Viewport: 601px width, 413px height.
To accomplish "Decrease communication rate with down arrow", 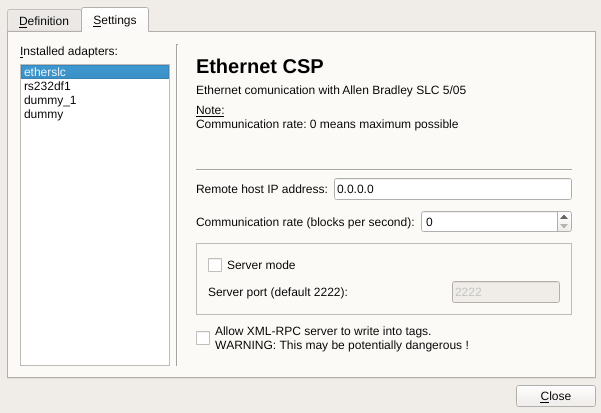I will 564,227.
